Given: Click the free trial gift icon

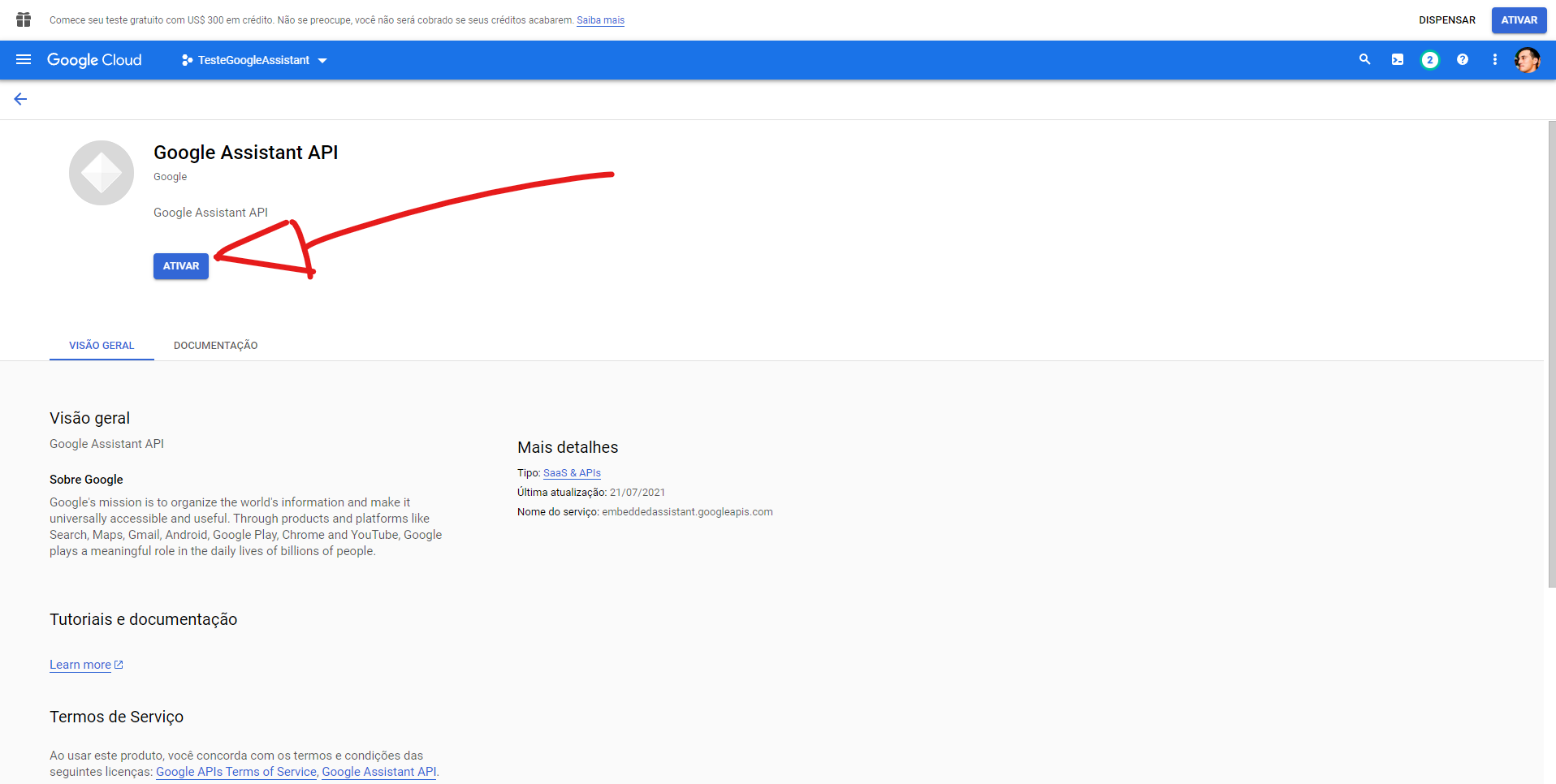Looking at the screenshot, I should click(x=22, y=19).
